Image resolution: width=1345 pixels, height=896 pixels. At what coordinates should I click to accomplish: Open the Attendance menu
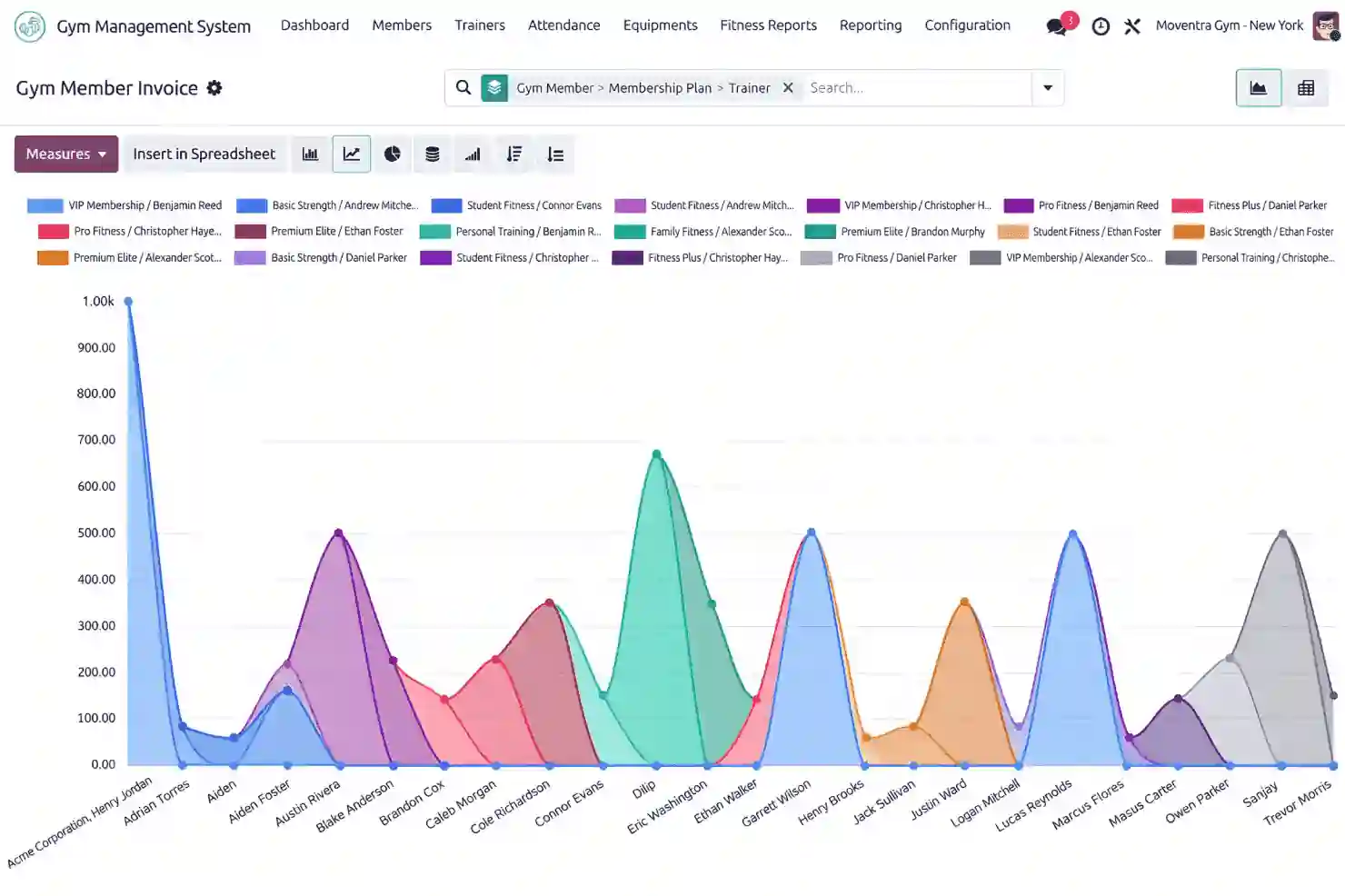(564, 25)
